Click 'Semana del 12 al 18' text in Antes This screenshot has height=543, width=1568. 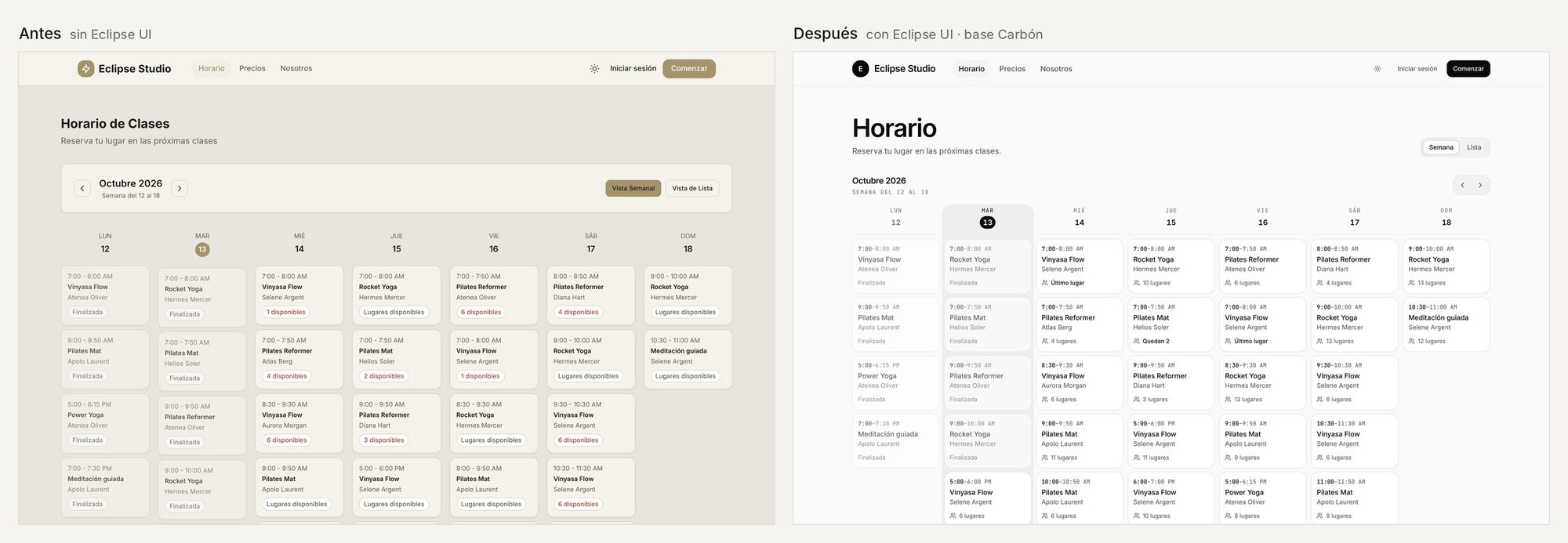coord(130,196)
